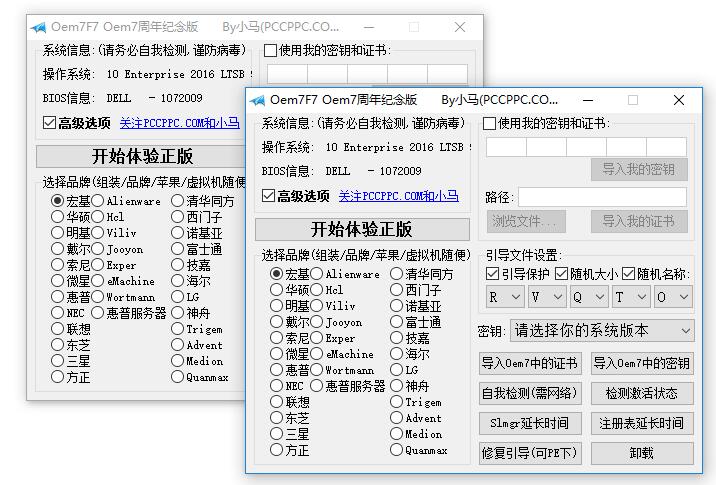Click 开始体验正版 button in the front window
The image size is (716, 485).
[x=361, y=229]
